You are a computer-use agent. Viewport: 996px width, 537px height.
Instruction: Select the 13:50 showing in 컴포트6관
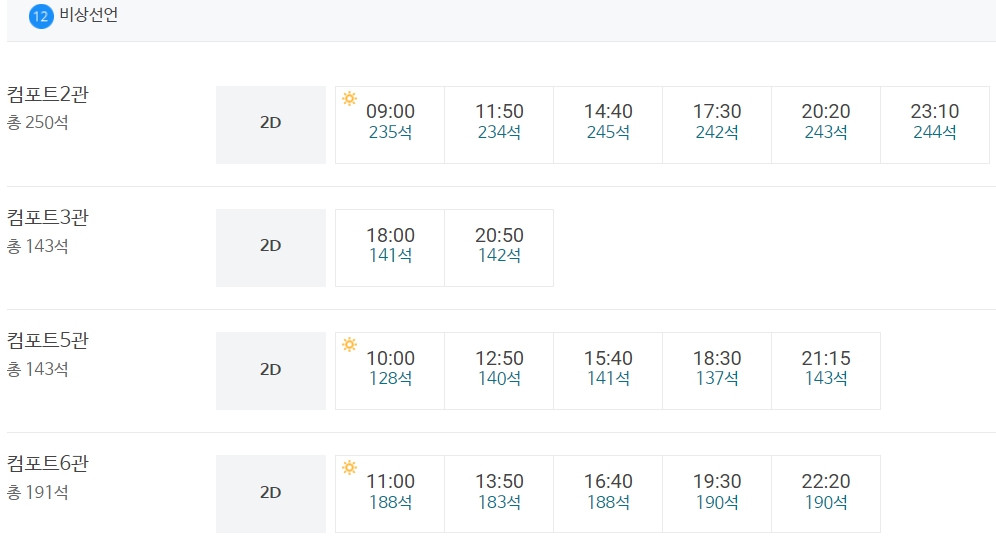499,494
